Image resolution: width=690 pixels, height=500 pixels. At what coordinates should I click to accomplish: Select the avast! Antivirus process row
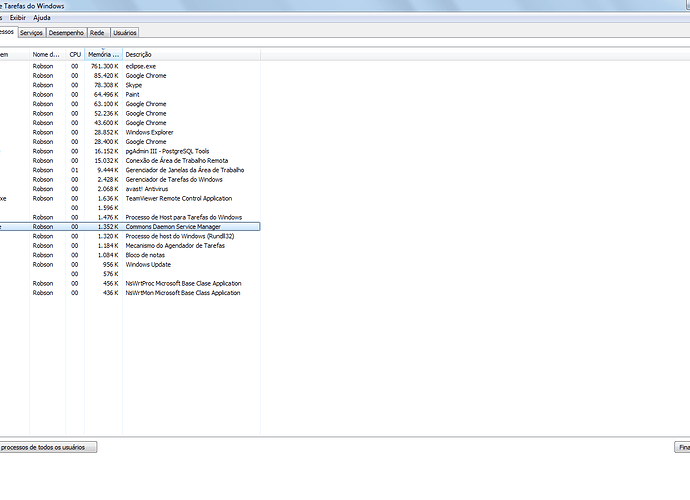click(130, 189)
